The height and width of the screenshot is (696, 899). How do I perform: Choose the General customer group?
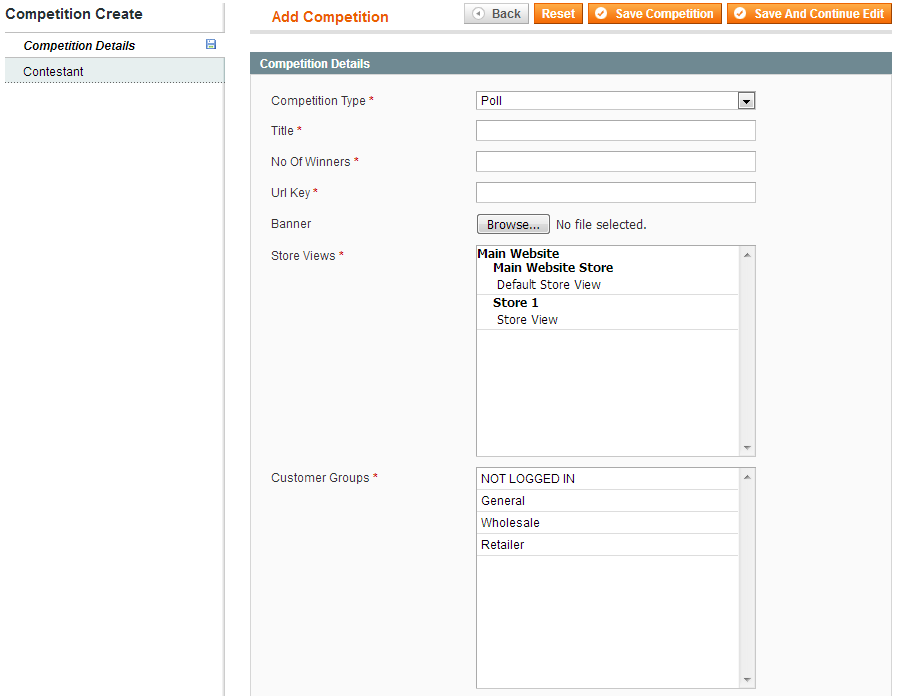pyautogui.click(x=503, y=501)
